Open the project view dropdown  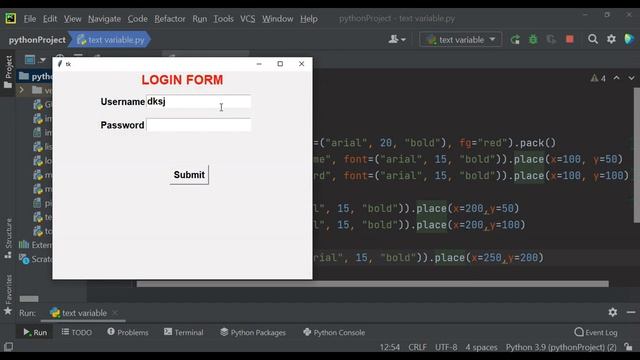coord(35,60)
